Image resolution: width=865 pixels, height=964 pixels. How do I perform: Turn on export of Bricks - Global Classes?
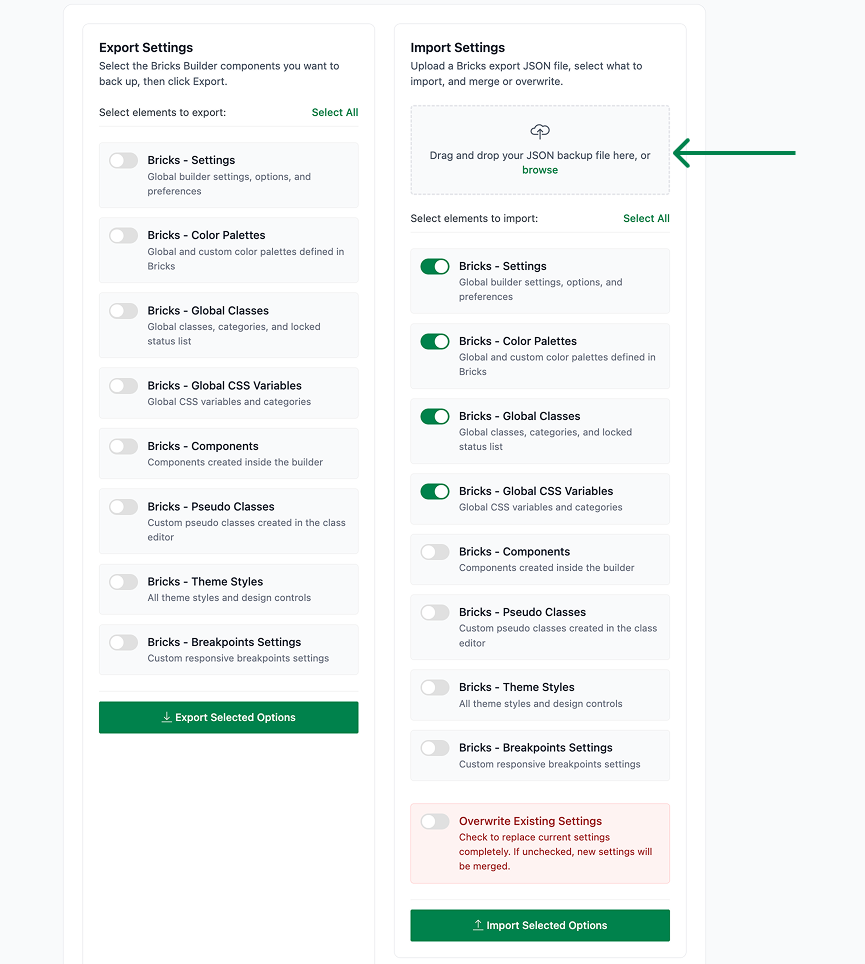click(x=124, y=310)
